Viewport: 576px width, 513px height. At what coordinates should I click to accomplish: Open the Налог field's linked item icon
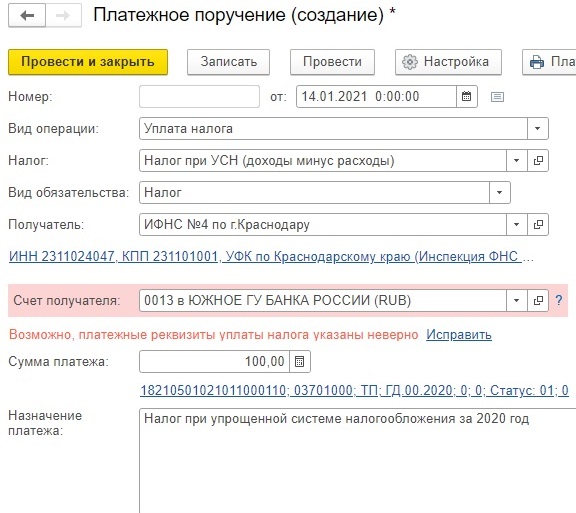point(538,161)
